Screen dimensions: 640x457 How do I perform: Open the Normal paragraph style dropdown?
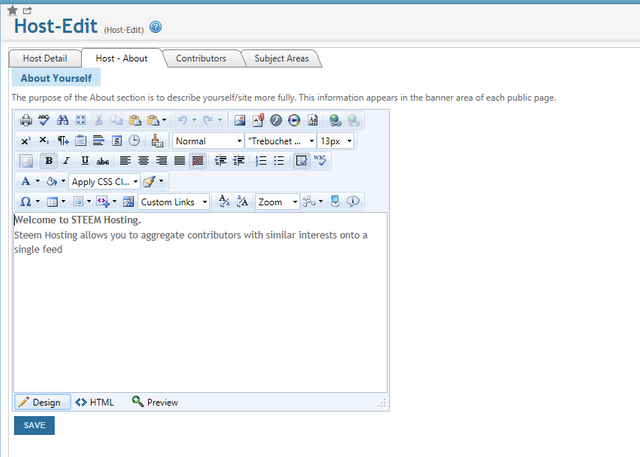[208, 141]
